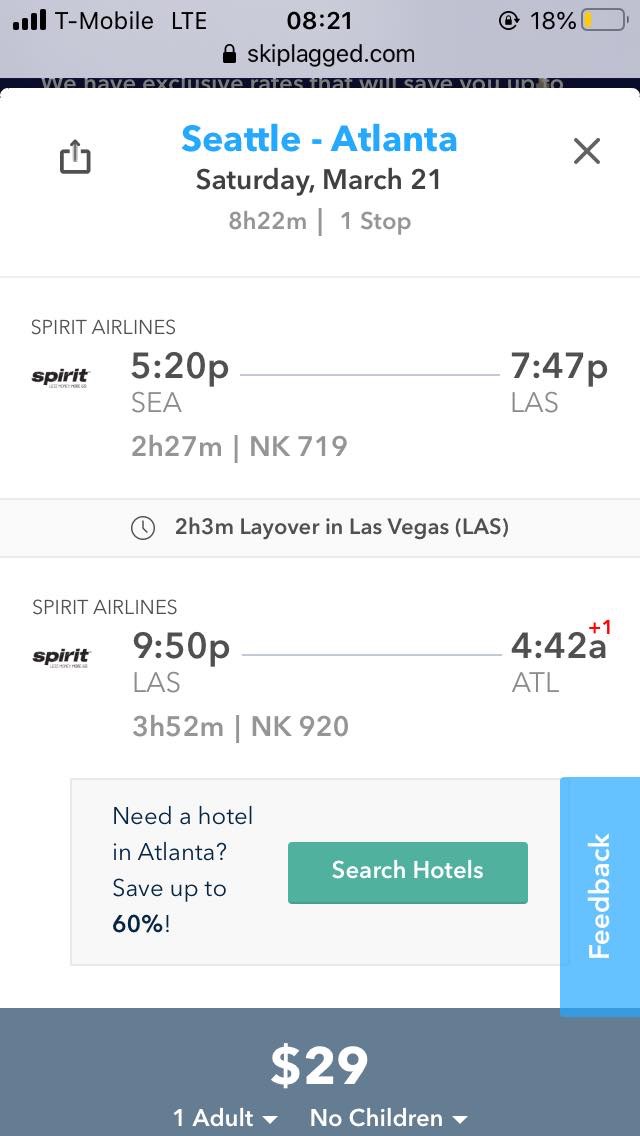The height and width of the screenshot is (1136, 640).
Task: Tap the battery icon in status bar
Action: click(603, 20)
